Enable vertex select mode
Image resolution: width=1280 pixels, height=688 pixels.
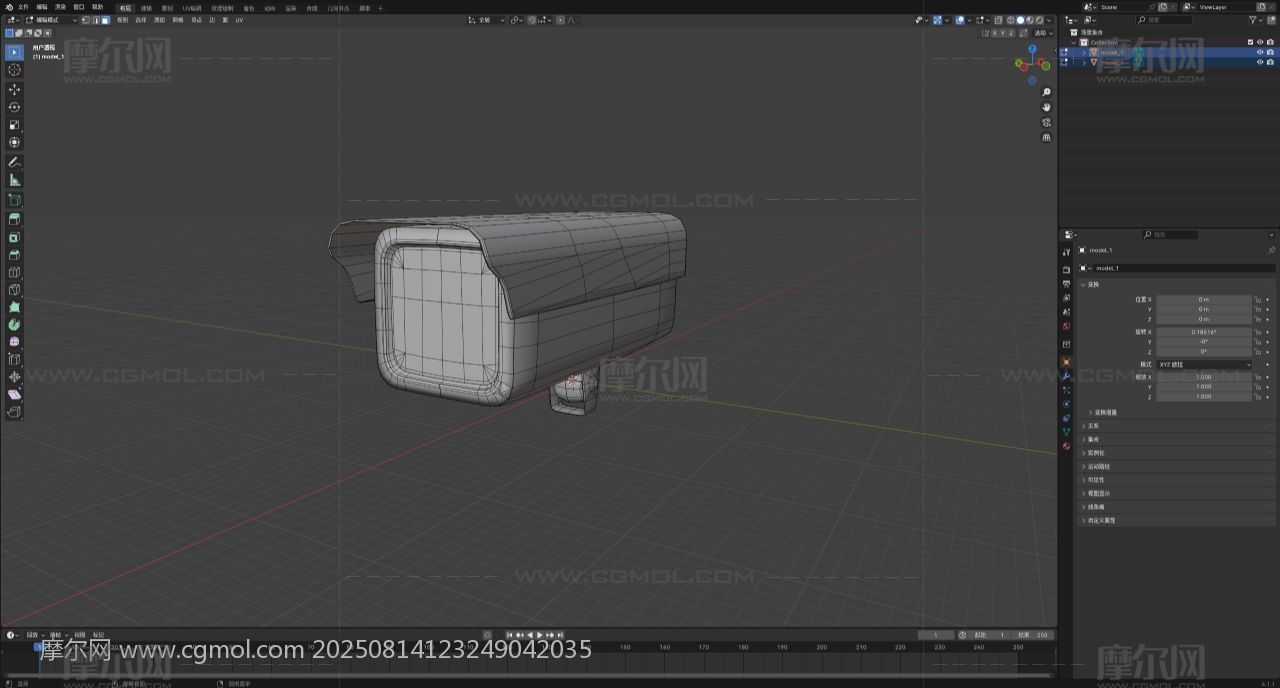(85, 20)
